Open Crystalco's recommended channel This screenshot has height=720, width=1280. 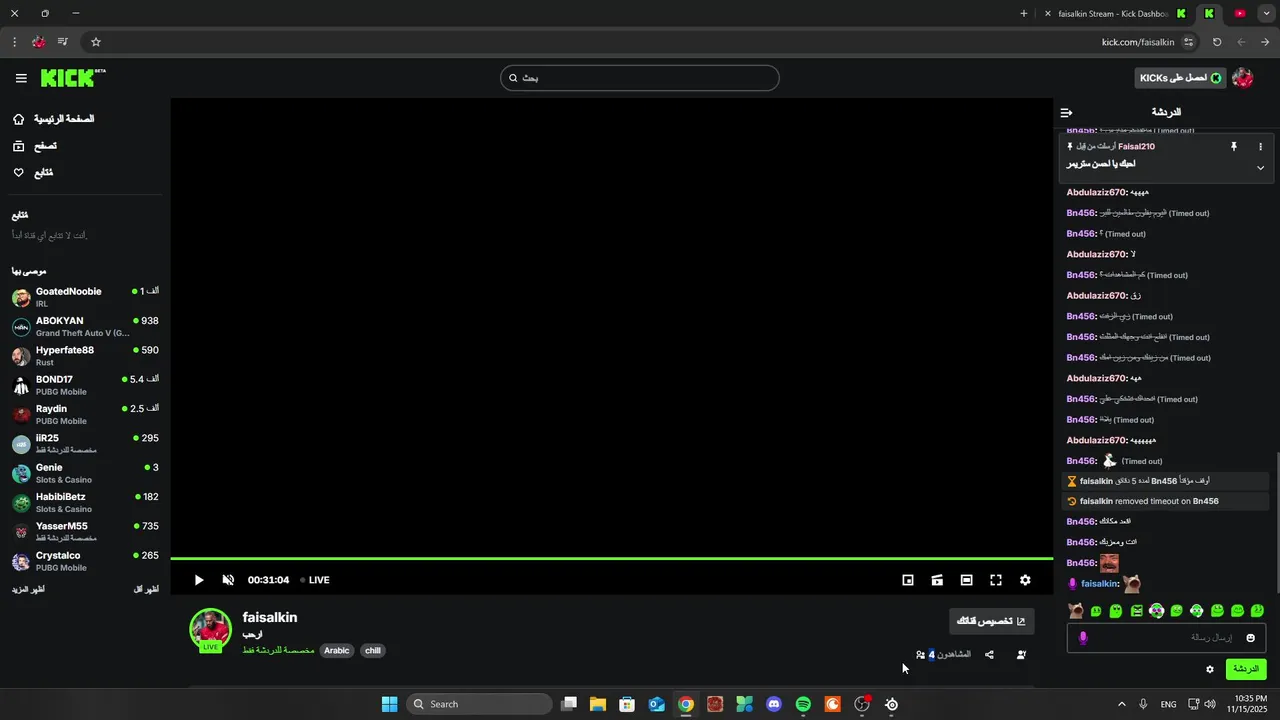85,561
